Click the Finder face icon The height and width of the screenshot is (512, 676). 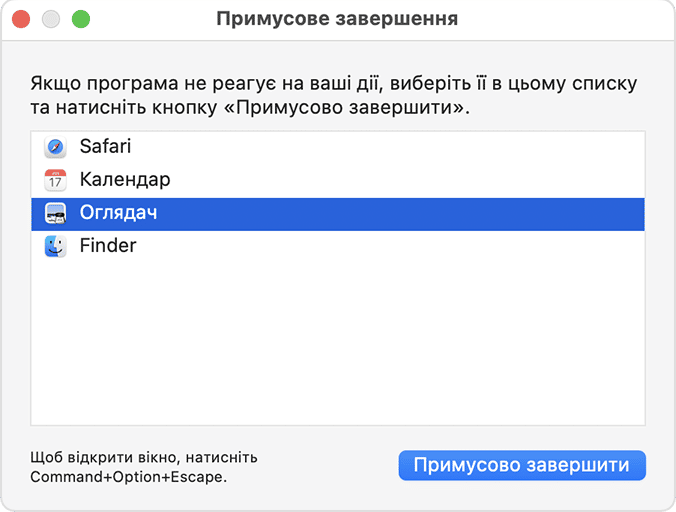coord(55,246)
